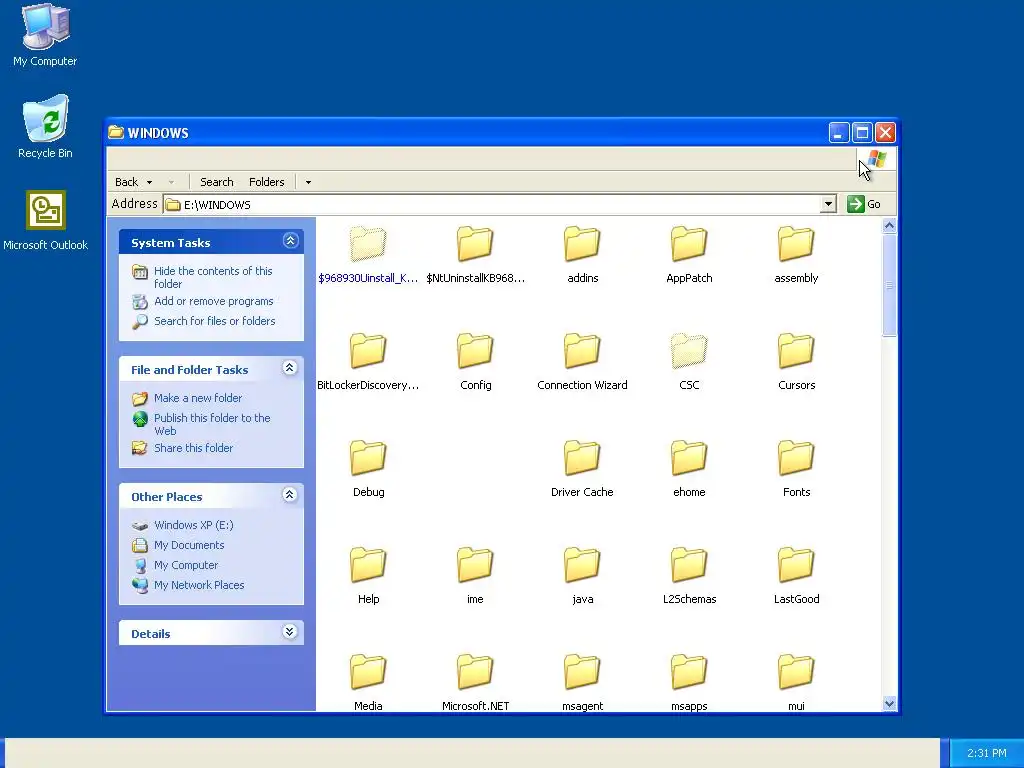Select the addins folder icon
Image resolution: width=1024 pixels, height=768 pixels.
582,244
